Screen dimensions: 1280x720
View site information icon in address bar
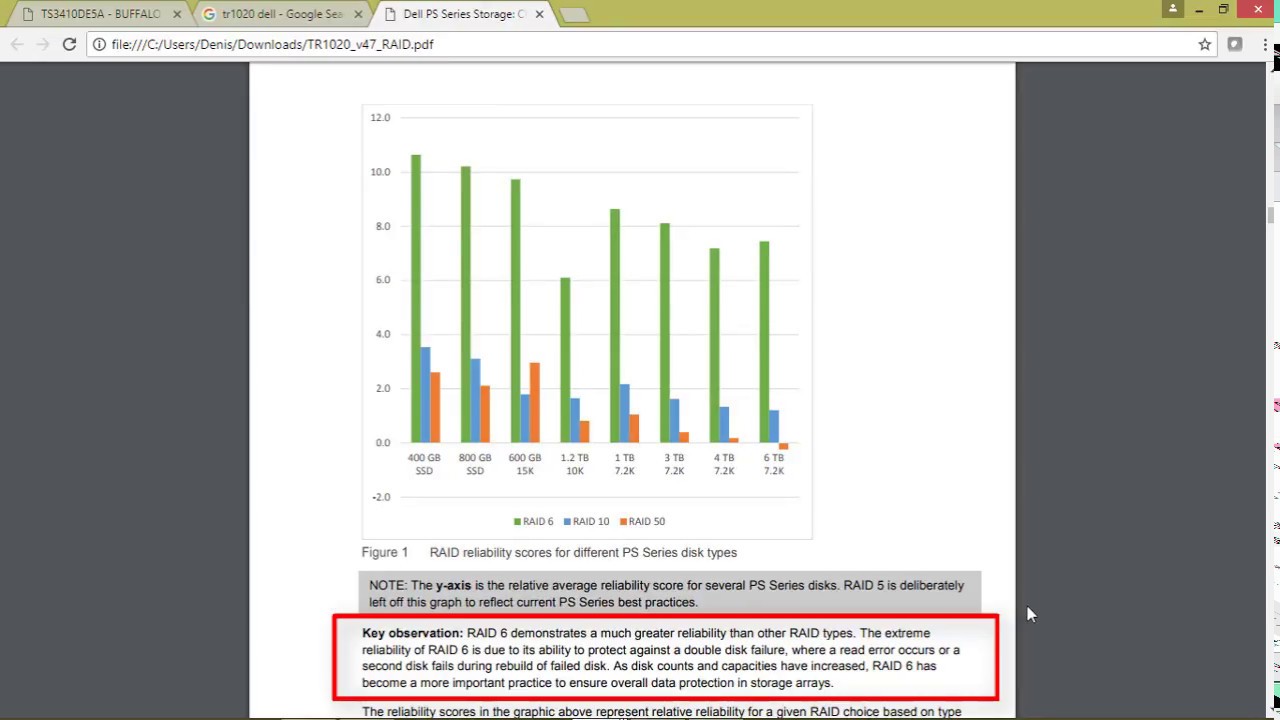99,44
